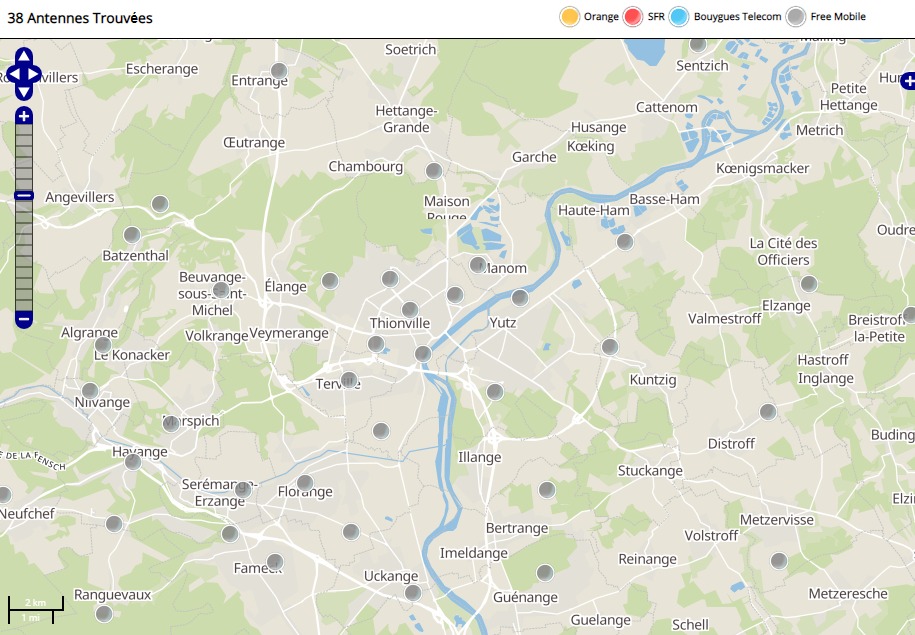Zoom in using the plus button
Image resolution: width=915 pixels, height=635 pixels.
point(24,116)
